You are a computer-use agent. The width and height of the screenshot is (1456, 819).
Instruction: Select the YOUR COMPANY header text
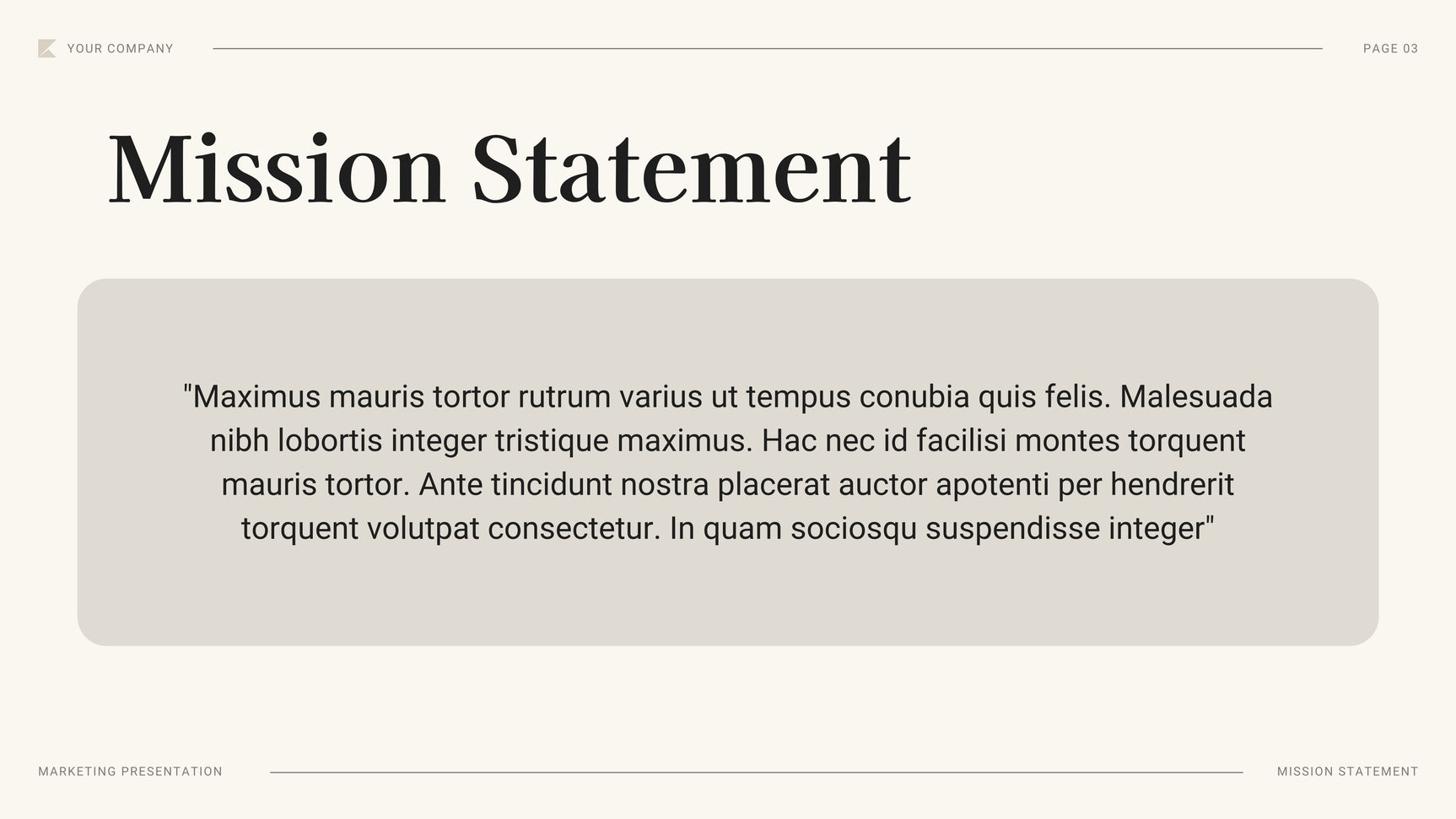pyautogui.click(x=120, y=49)
